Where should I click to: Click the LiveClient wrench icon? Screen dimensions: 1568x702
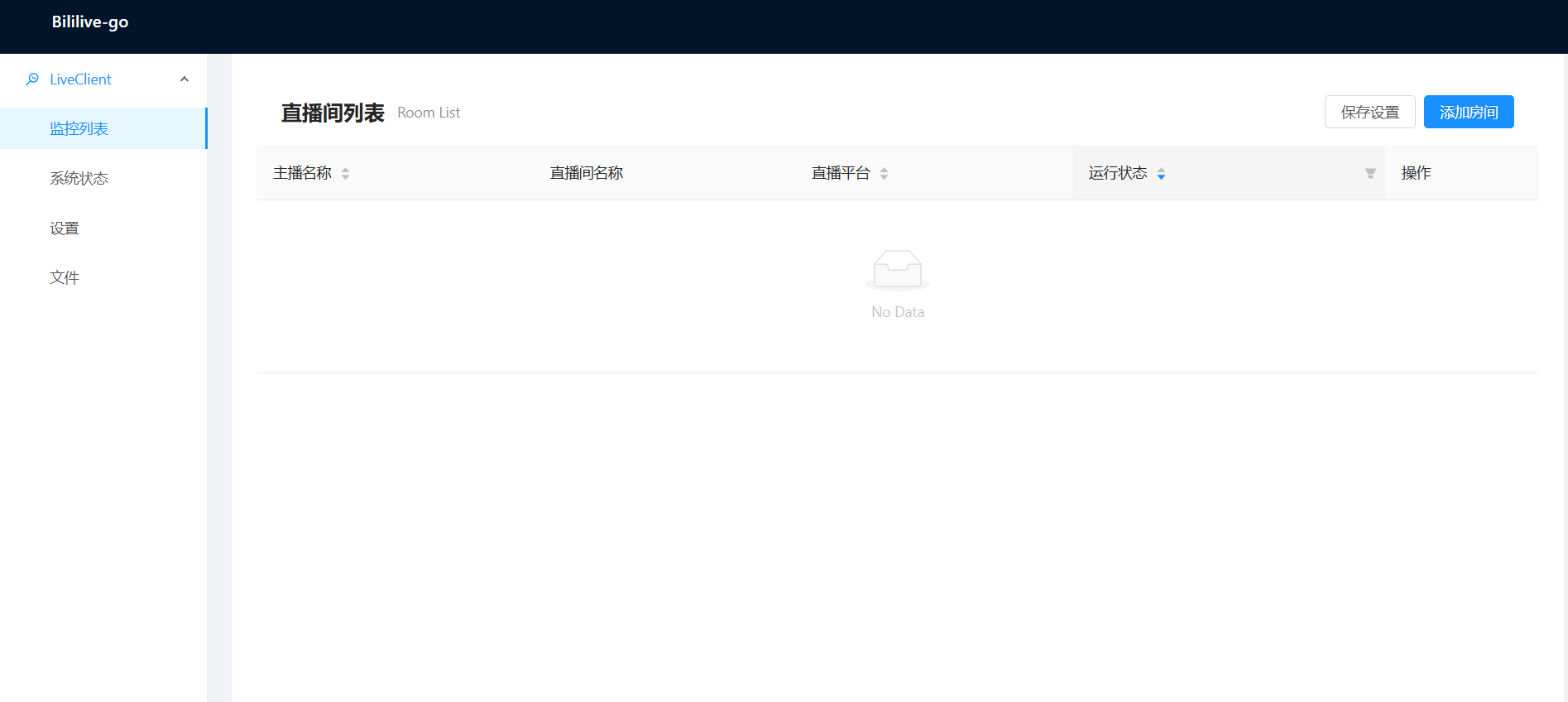click(x=32, y=79)
